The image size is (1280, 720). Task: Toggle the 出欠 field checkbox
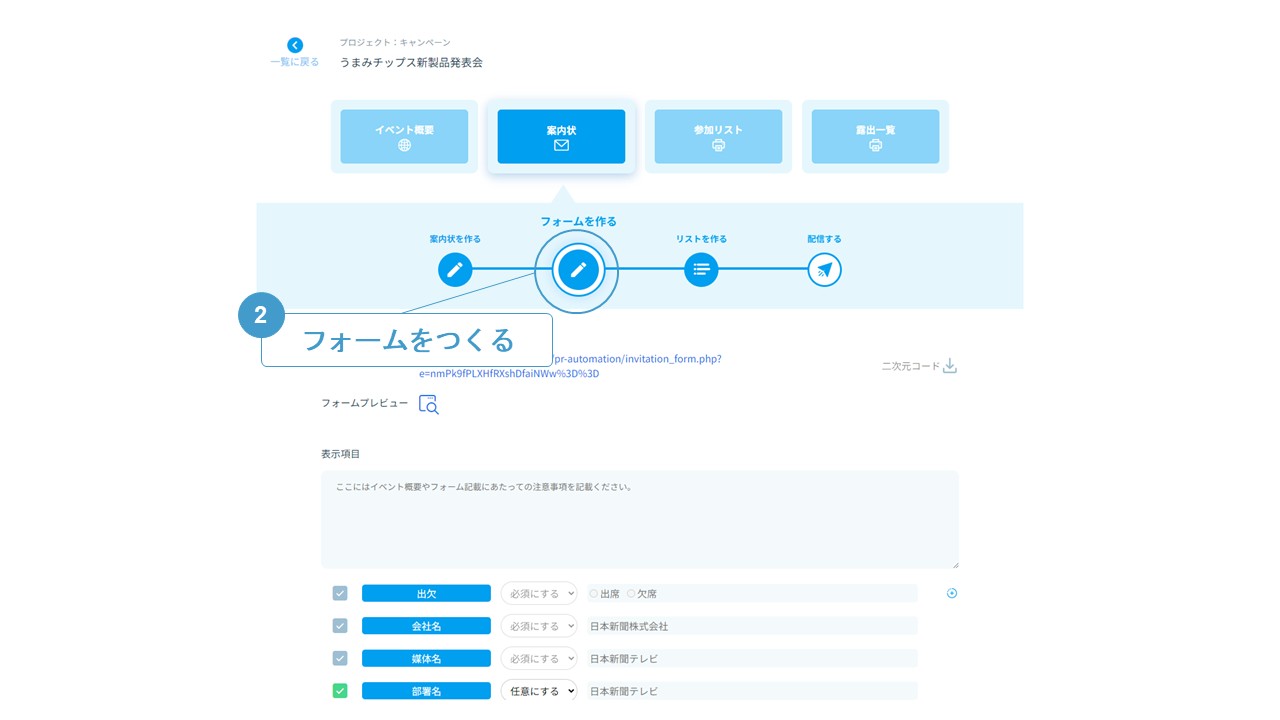pyautogui.click(x=340, y=593)
